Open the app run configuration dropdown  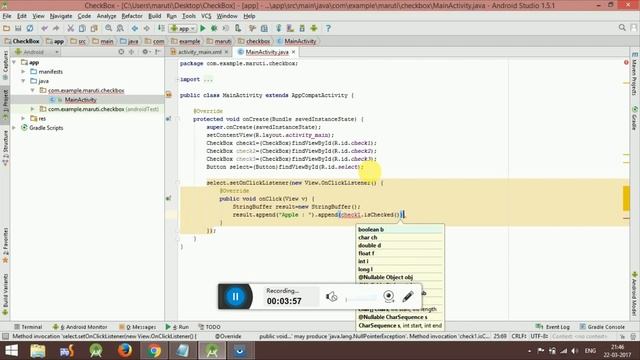click(183, 28)
